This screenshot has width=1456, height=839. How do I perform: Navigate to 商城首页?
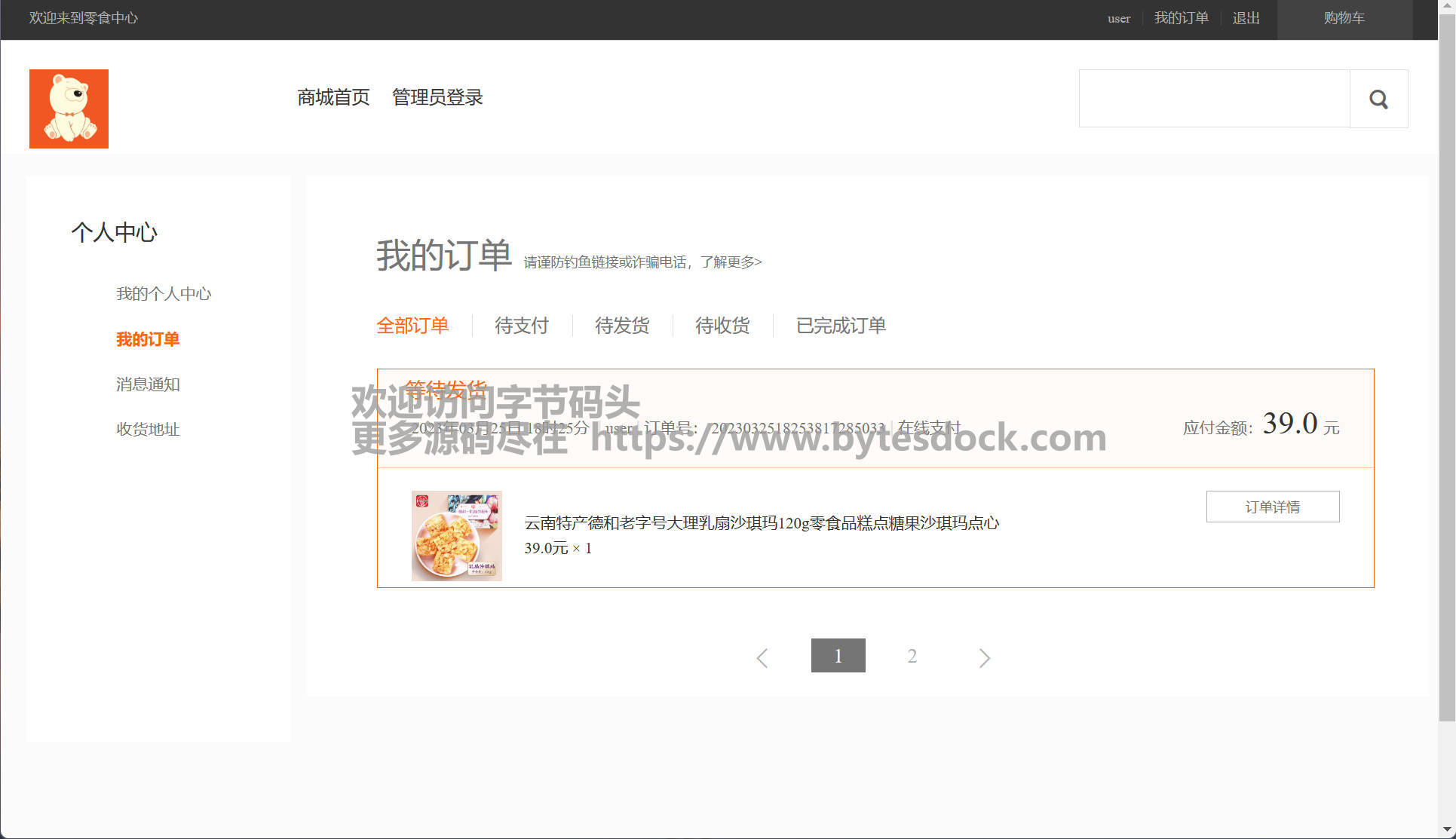click(x=333, y=97)
